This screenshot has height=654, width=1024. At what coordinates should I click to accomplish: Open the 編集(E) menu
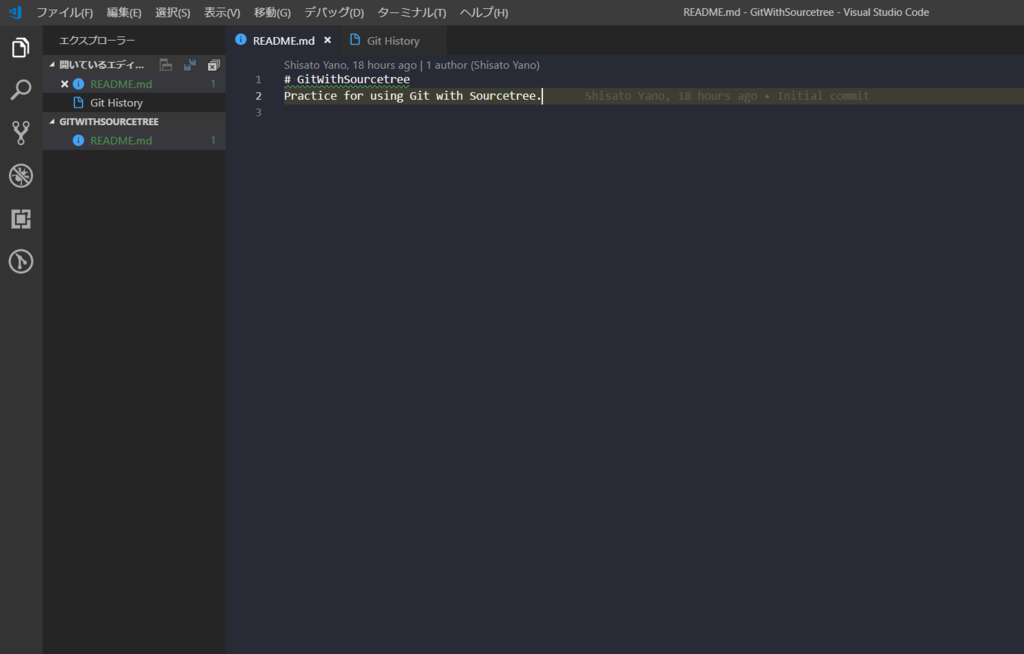pyautogui.click(x=124, y=12)
